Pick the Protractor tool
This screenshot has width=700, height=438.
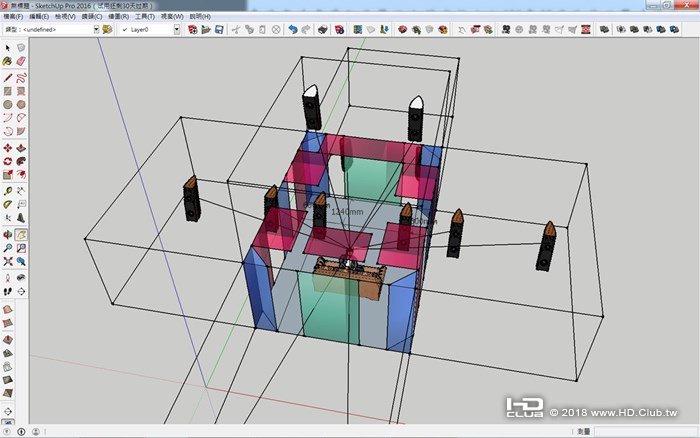[x=8, y=204]
